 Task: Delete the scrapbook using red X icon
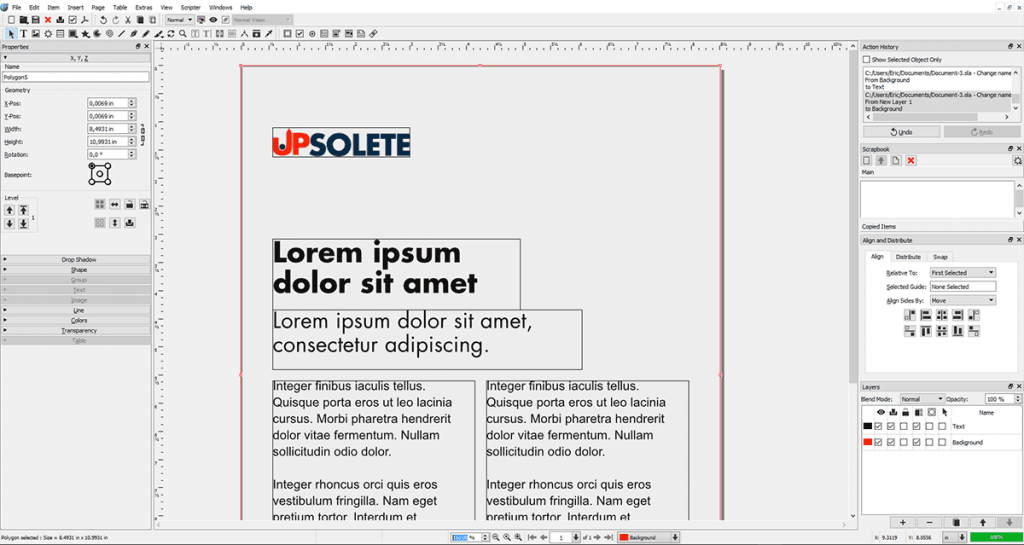pyautogui.click(x=911, y=161)
